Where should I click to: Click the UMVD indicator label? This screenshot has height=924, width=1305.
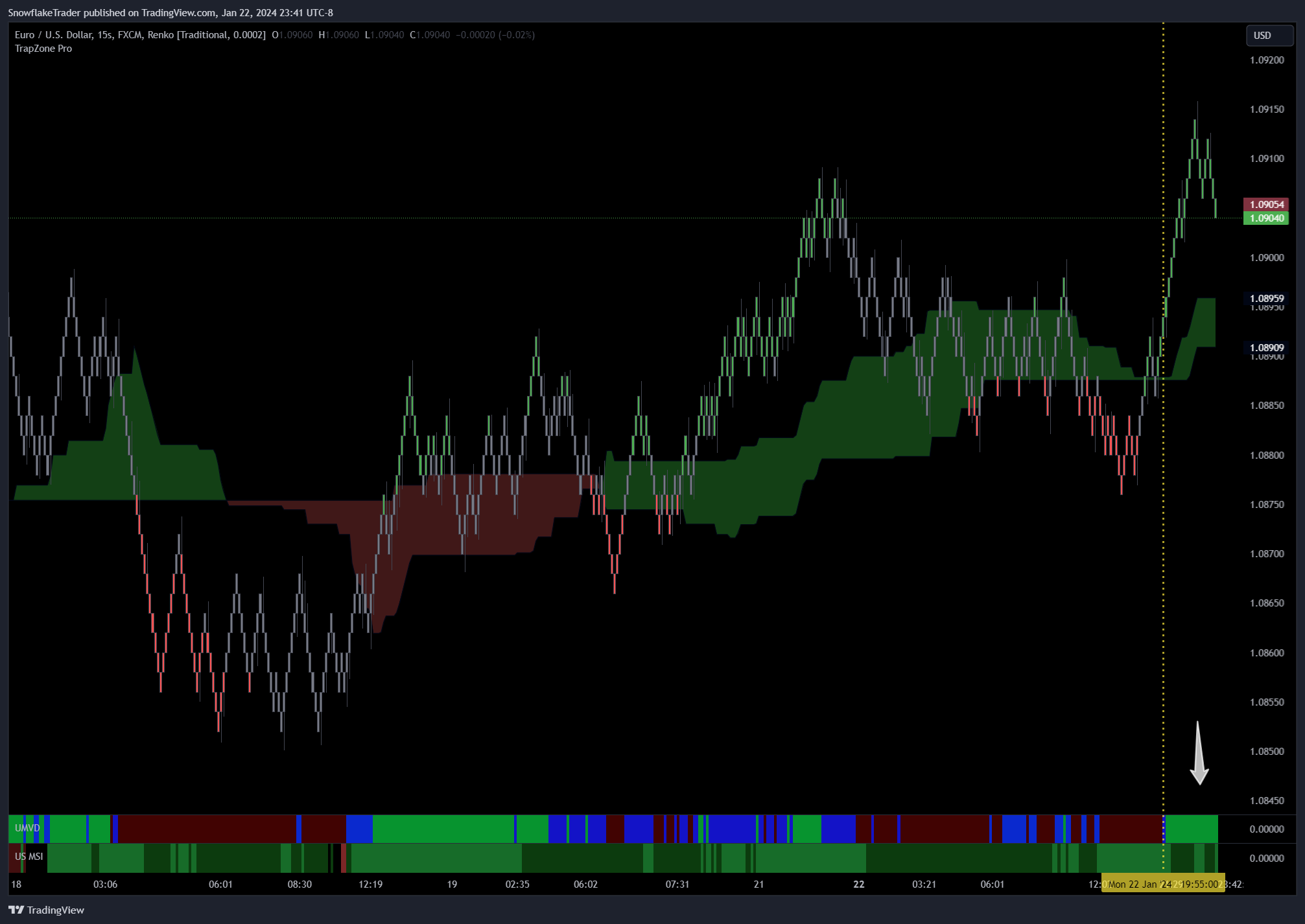point(27,828)
